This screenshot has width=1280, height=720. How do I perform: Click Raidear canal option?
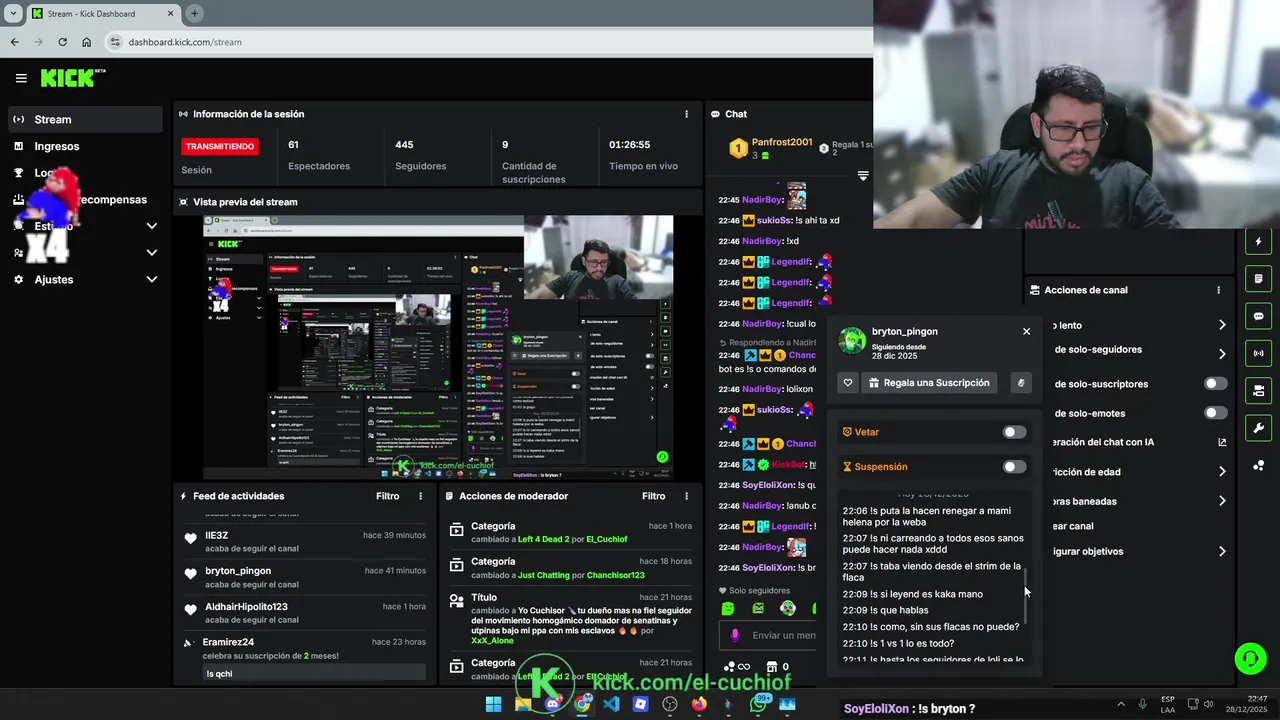(x=1073, y=526)
